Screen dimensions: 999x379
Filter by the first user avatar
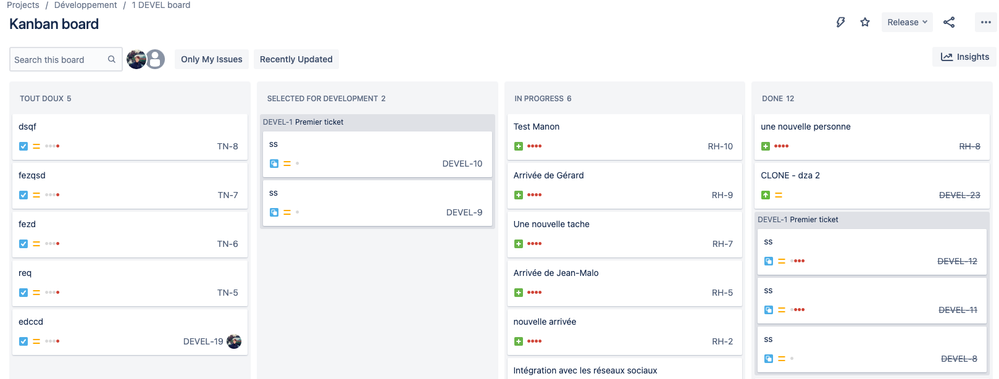(x=136, y=59)
